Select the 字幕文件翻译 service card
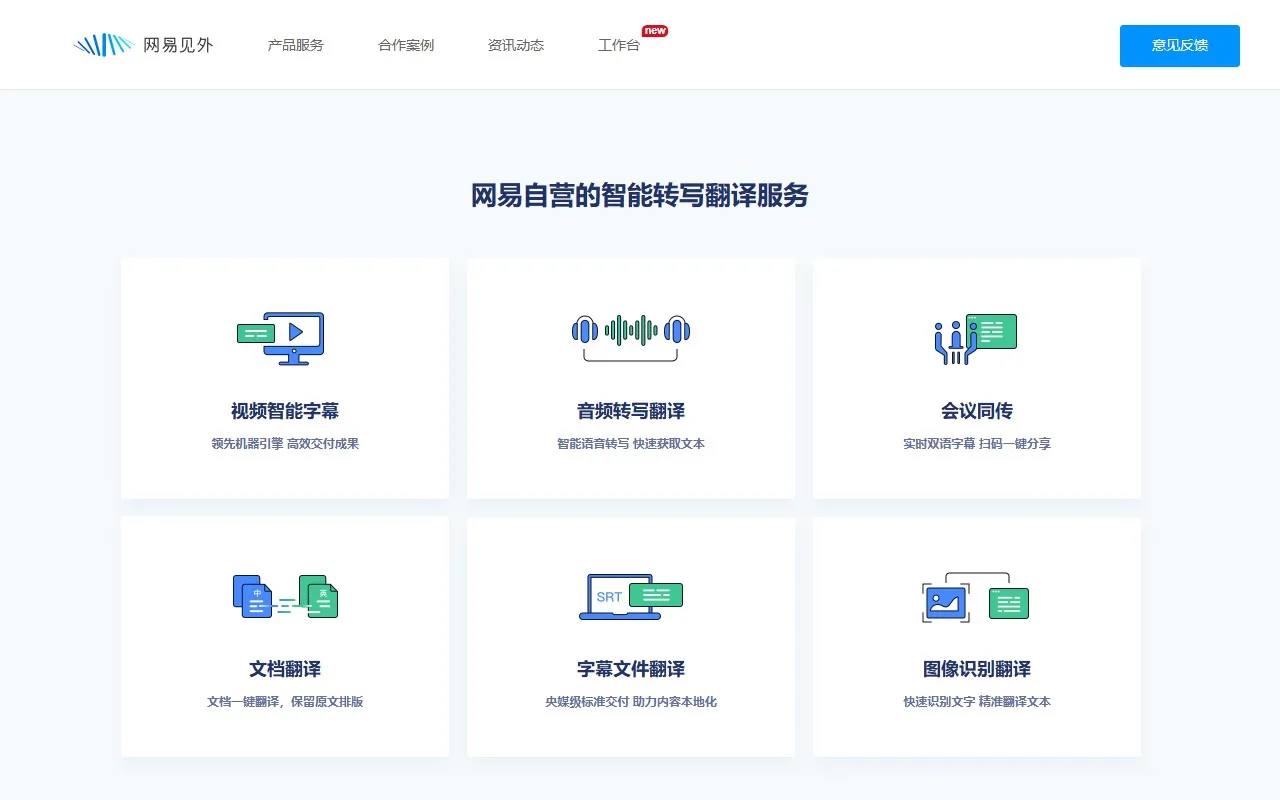 630,637
